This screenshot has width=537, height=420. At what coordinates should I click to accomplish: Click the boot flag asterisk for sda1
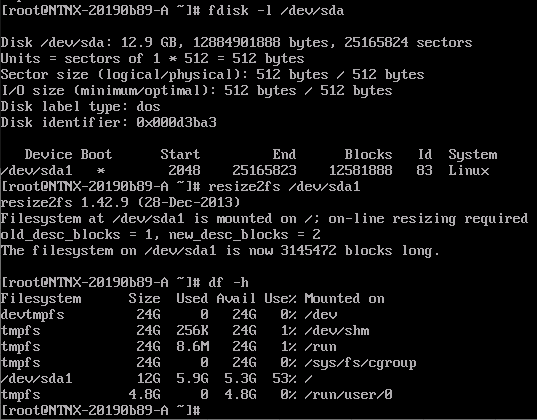pos(101,170)
